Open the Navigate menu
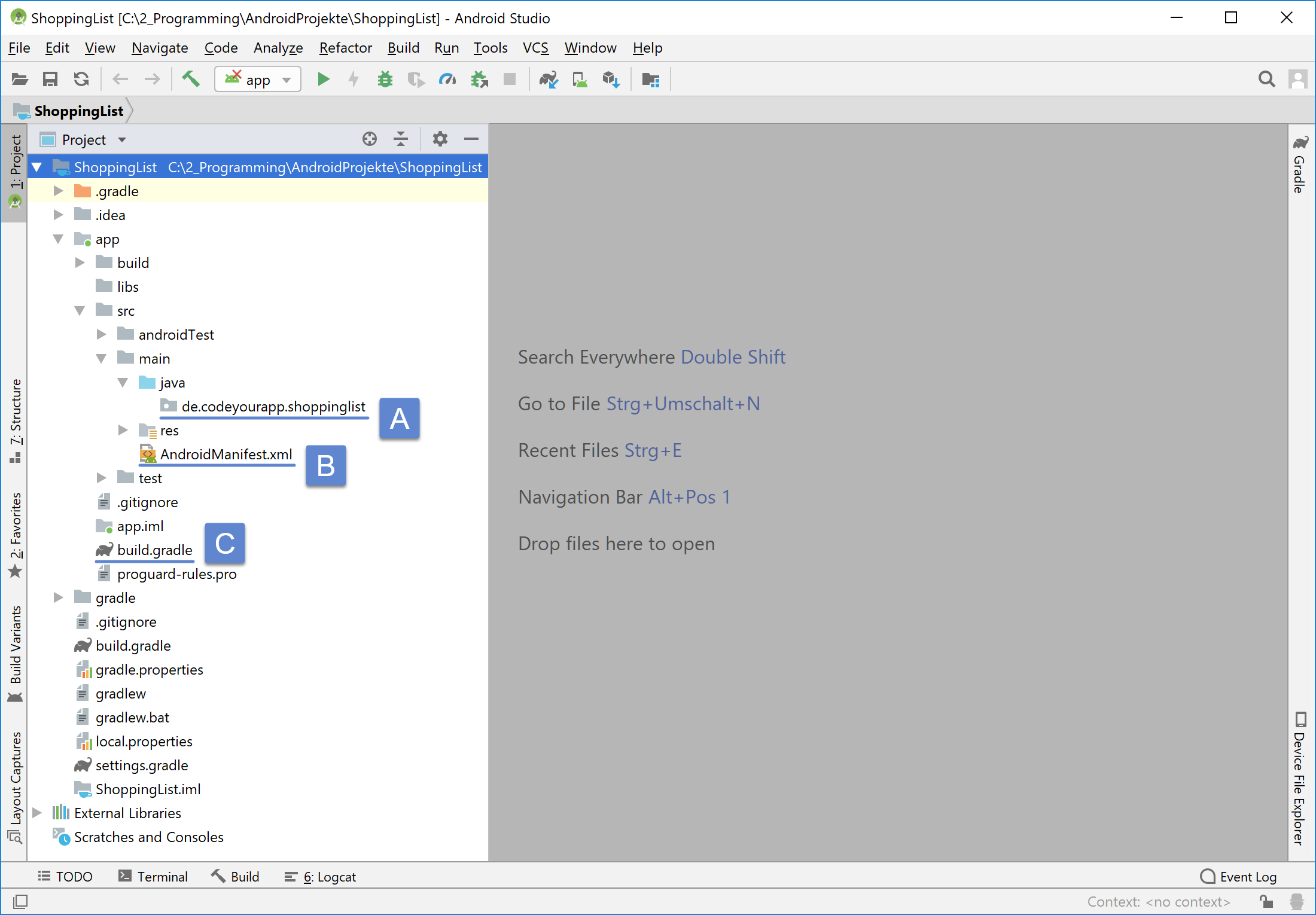The image size is (1316, 915). pyautogui.click(x=160, y=48)
